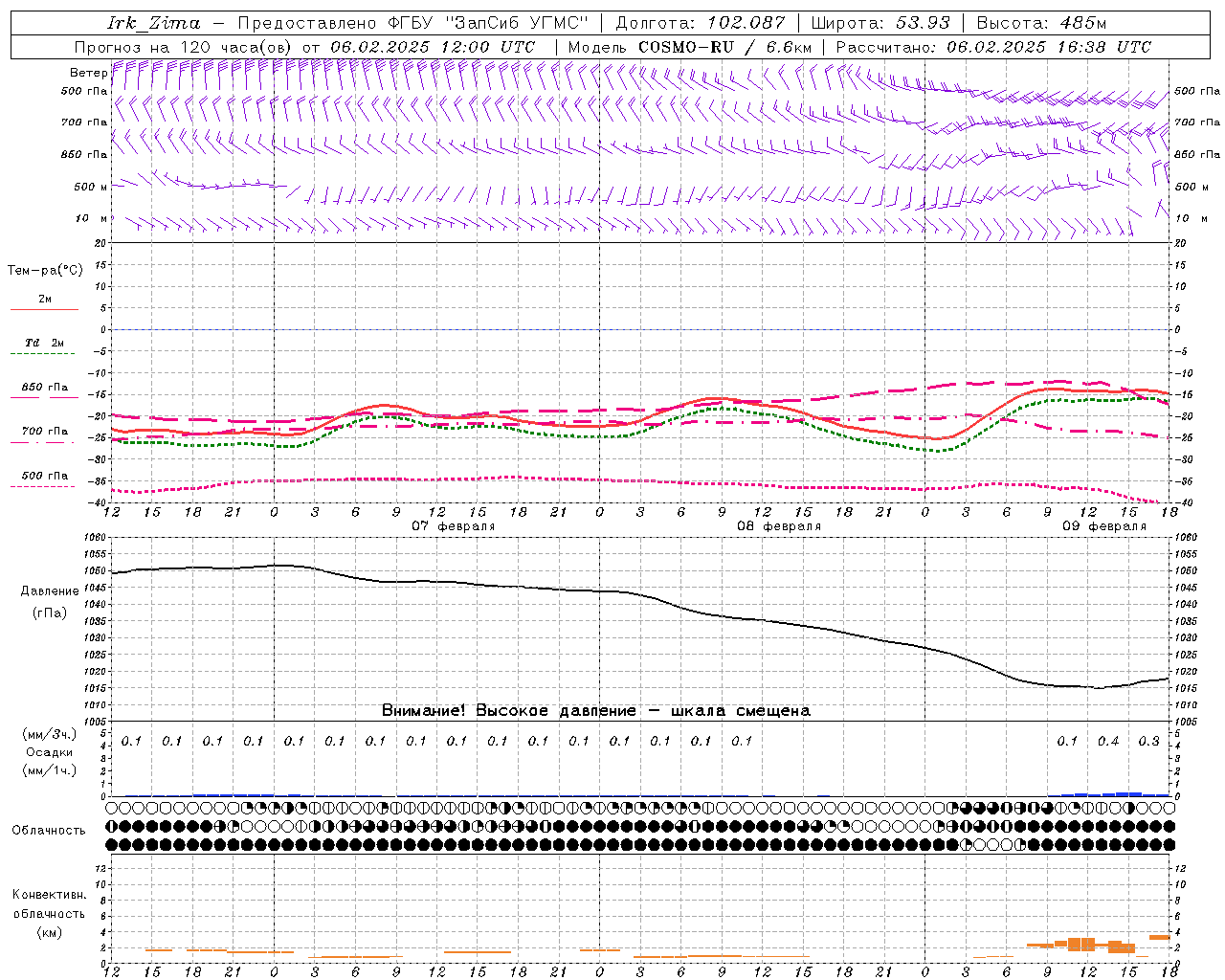Click the '2м' temperature legend line sample
The image size is (1225, 980).
pyautogui.click(x=44, y=309)
